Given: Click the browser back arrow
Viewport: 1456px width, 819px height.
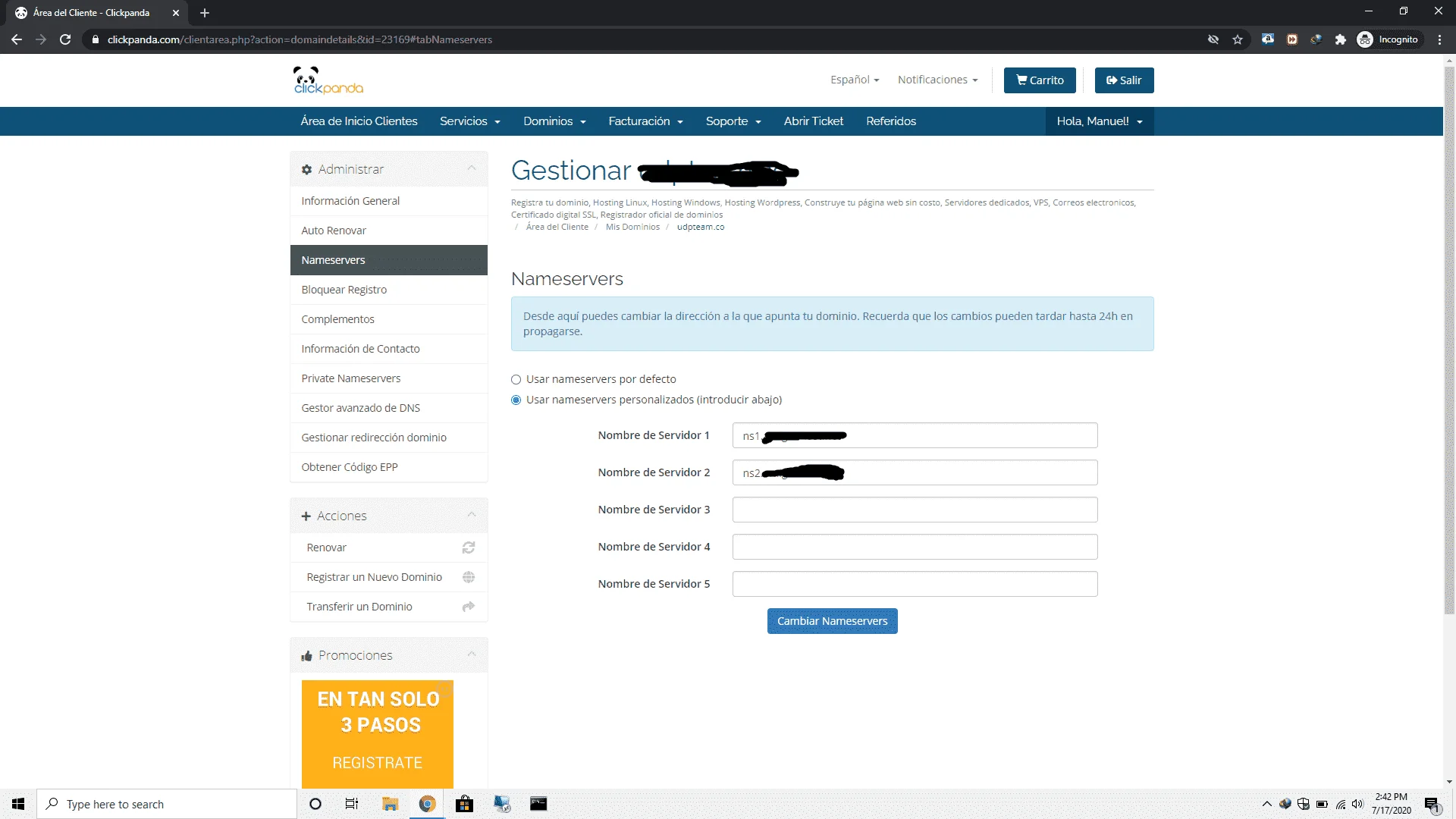Looking at the screenshot, I should click(x=17, y=39).
